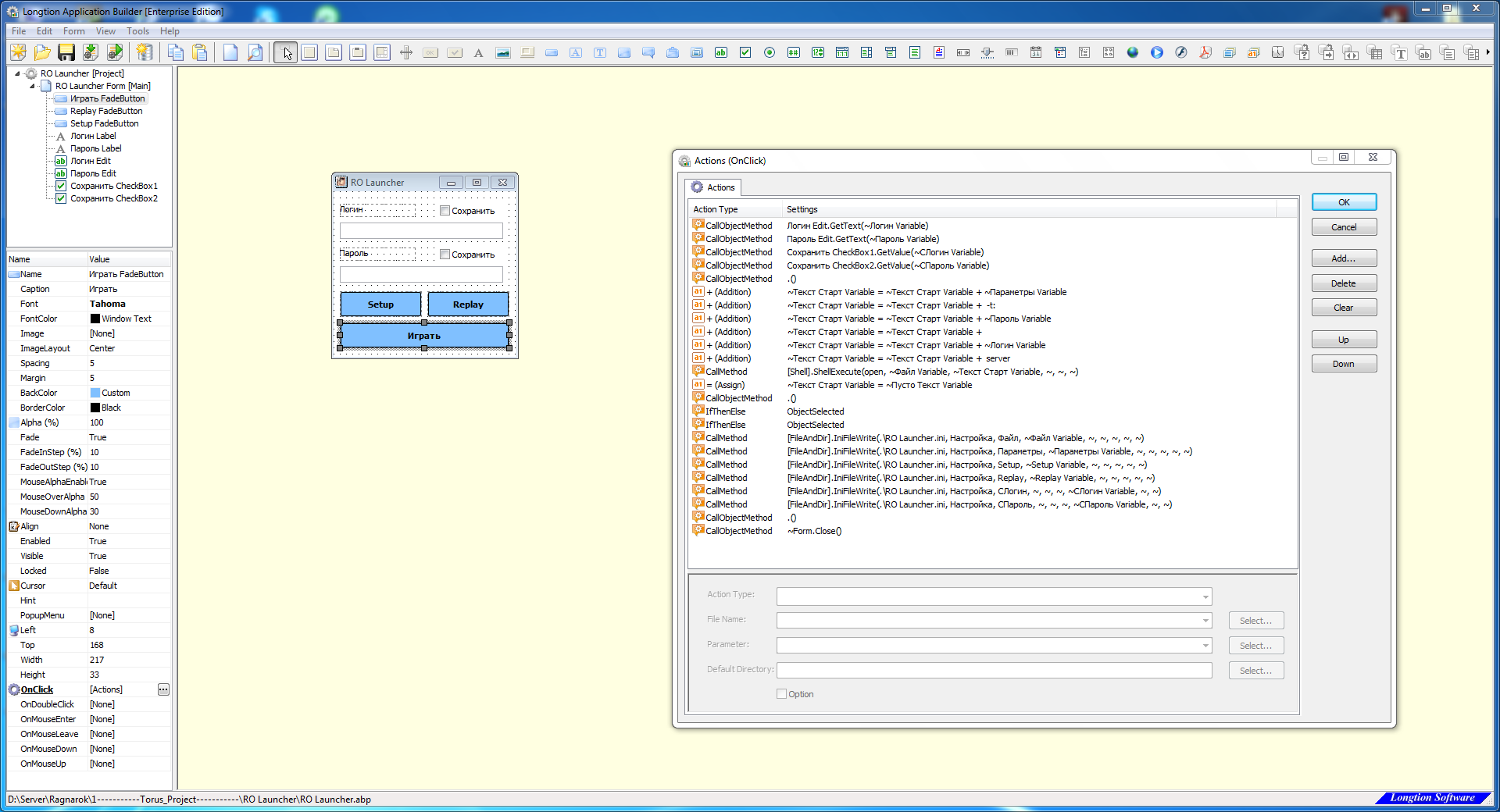Open the Action Type dropdown

coord(1205,597)
